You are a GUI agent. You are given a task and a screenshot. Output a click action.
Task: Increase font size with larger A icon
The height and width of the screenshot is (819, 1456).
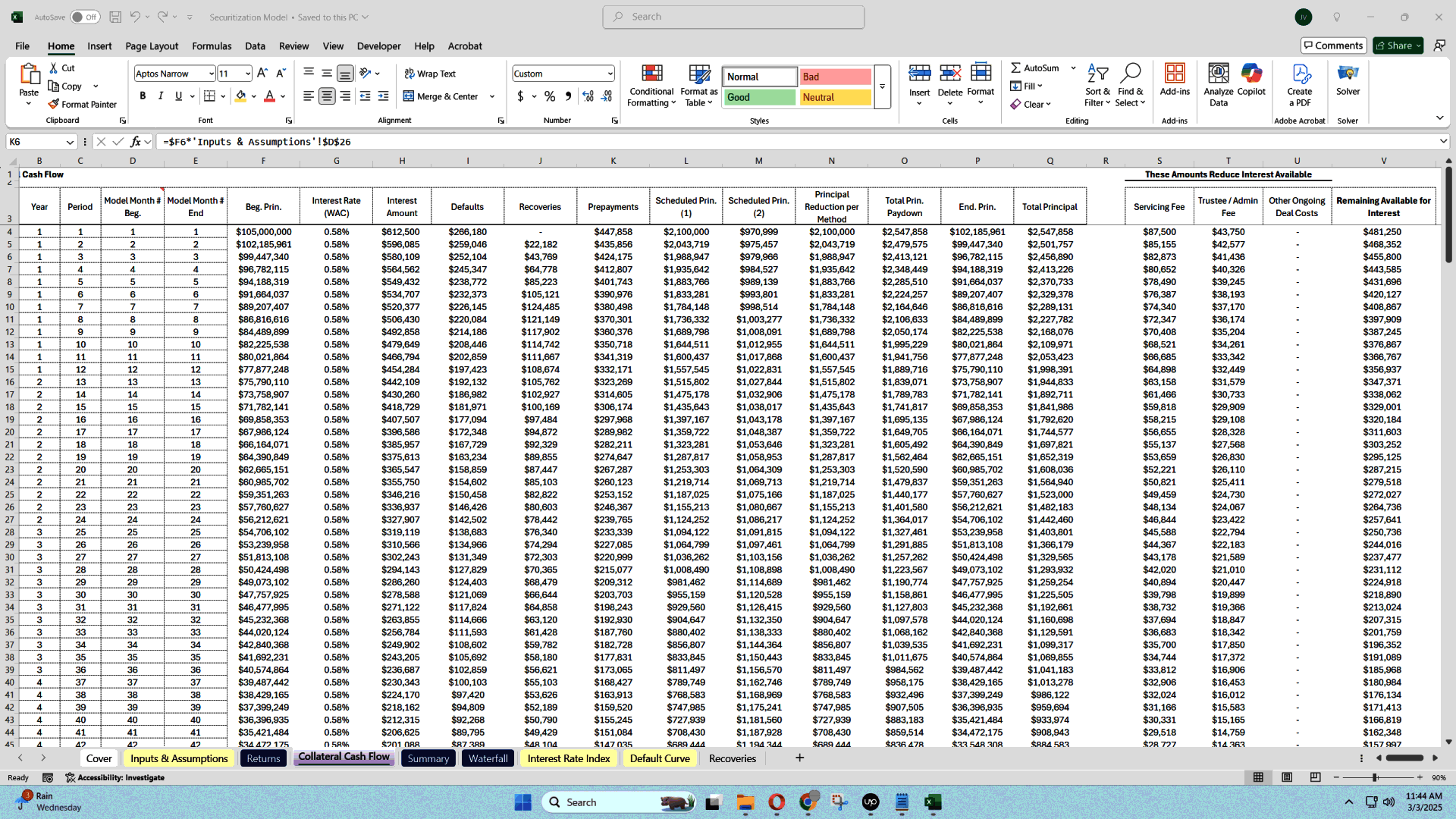(262, 74)
